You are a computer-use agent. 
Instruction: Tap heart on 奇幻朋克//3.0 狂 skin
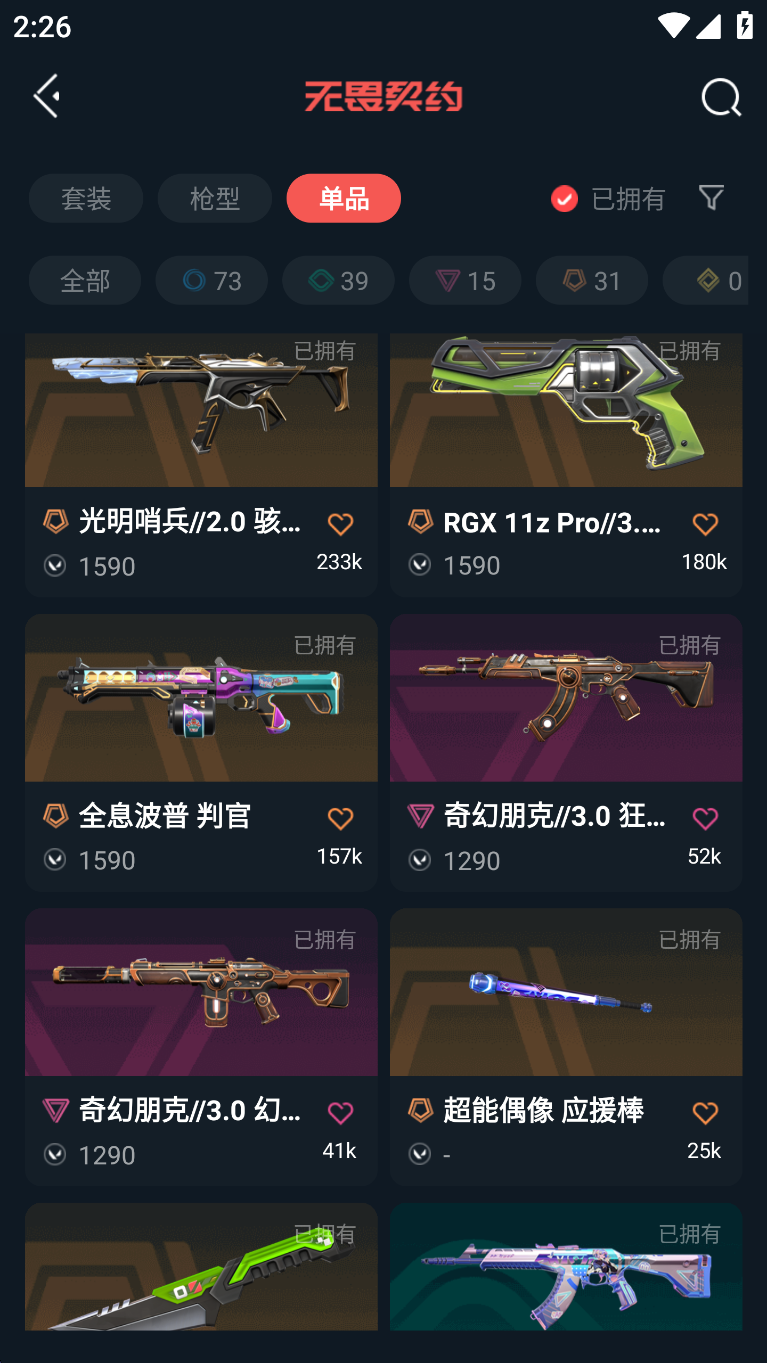[x=705, y=818]
